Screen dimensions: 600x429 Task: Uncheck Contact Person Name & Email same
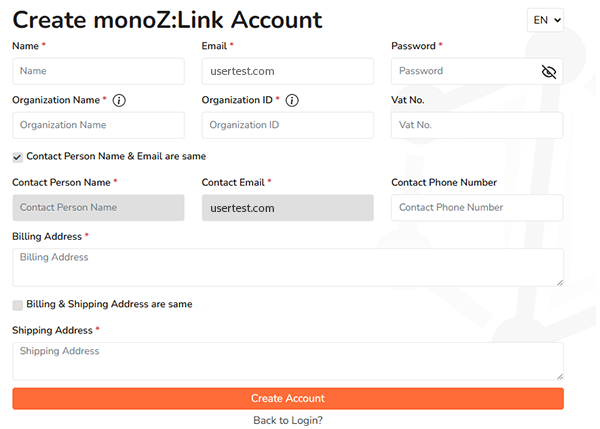(x=18, y=157)
